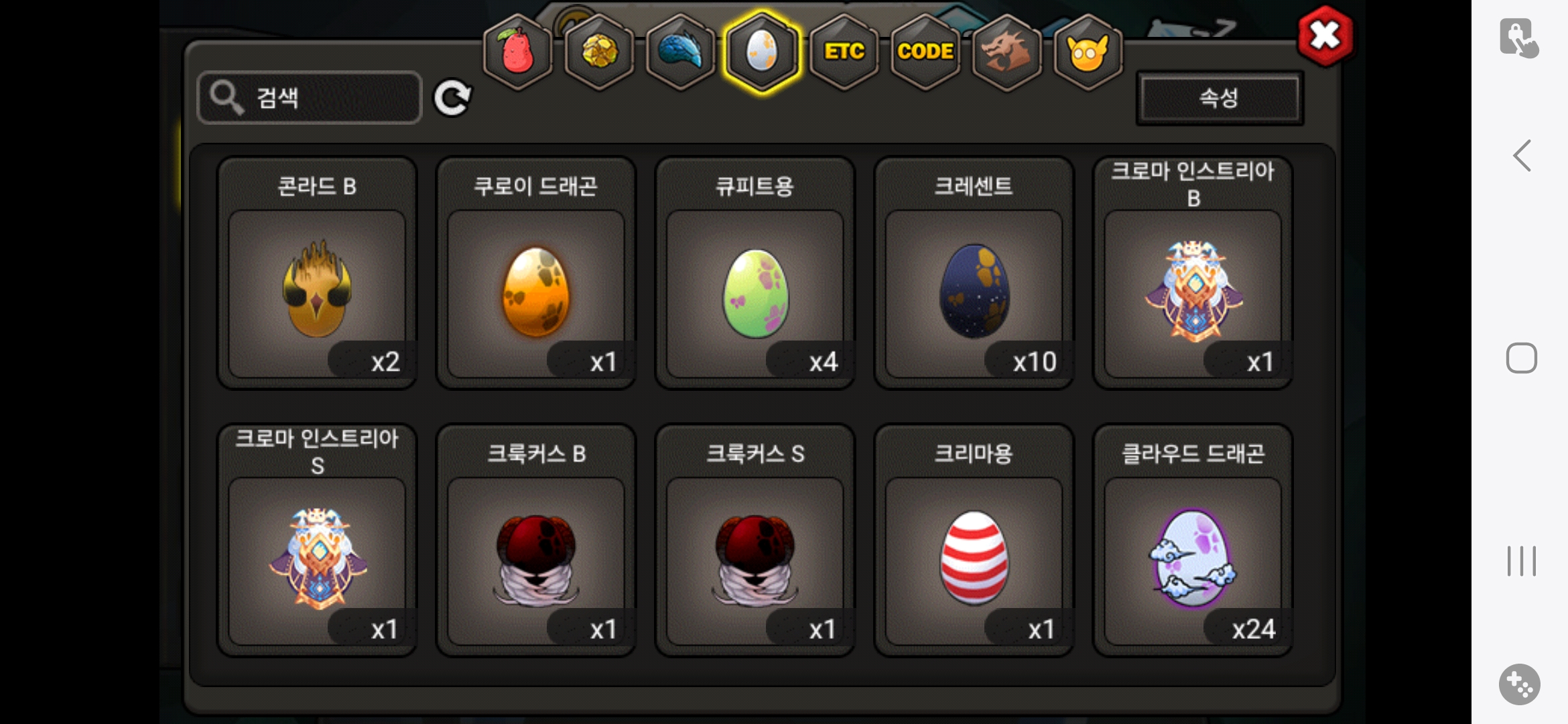1568x724 pixels.
Task: Select the yellow cat face category
Action: pyautogui.click(x=1088, y=51)
